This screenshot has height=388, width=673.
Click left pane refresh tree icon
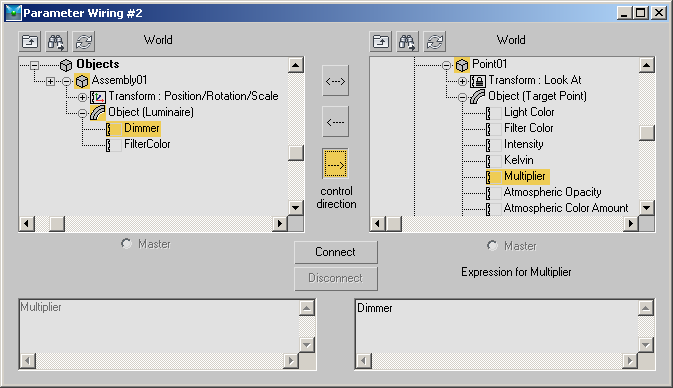click(83, 42)
